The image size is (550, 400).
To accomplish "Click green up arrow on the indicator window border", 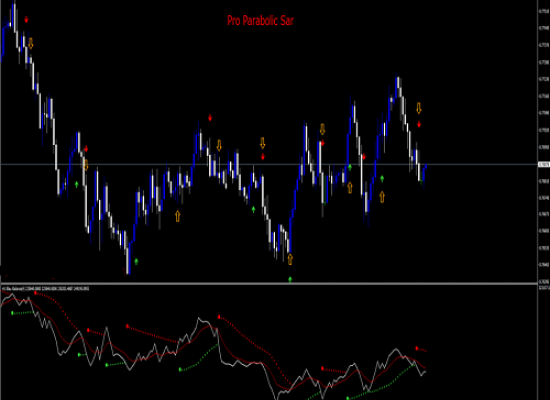I will [290, 280].
